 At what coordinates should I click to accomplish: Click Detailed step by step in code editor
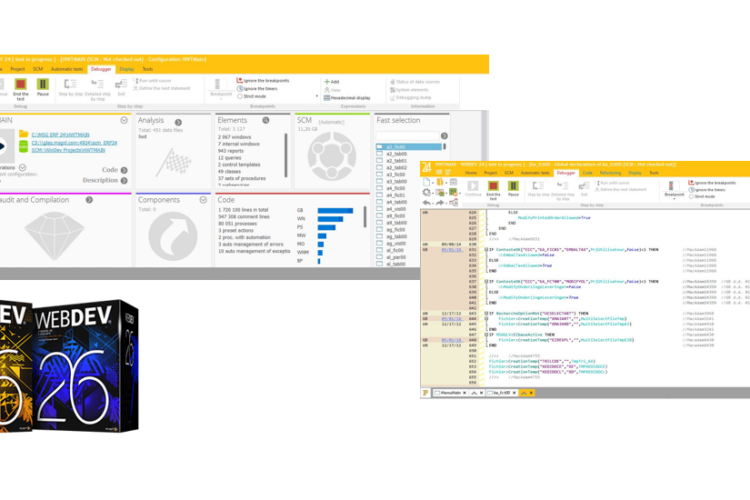[562, 189]
